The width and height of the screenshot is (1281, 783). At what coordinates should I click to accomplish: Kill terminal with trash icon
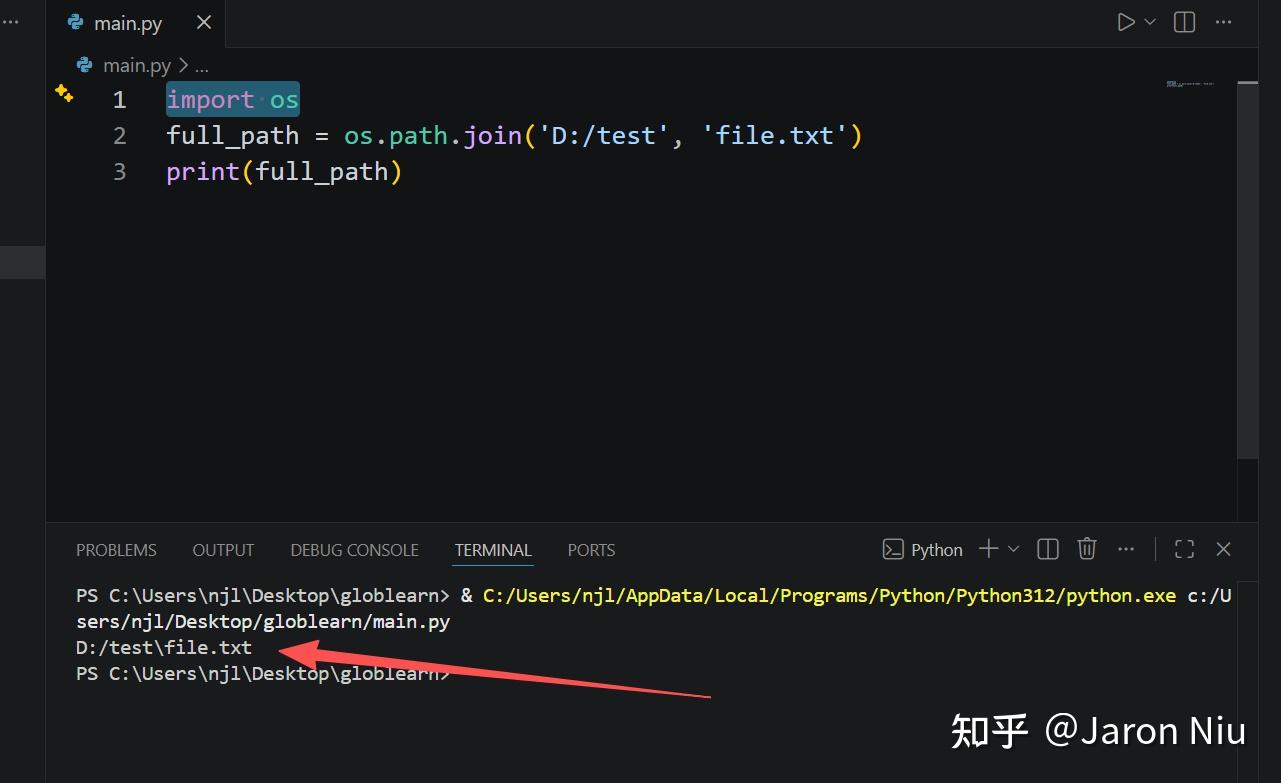click(x=1087, y=548)
